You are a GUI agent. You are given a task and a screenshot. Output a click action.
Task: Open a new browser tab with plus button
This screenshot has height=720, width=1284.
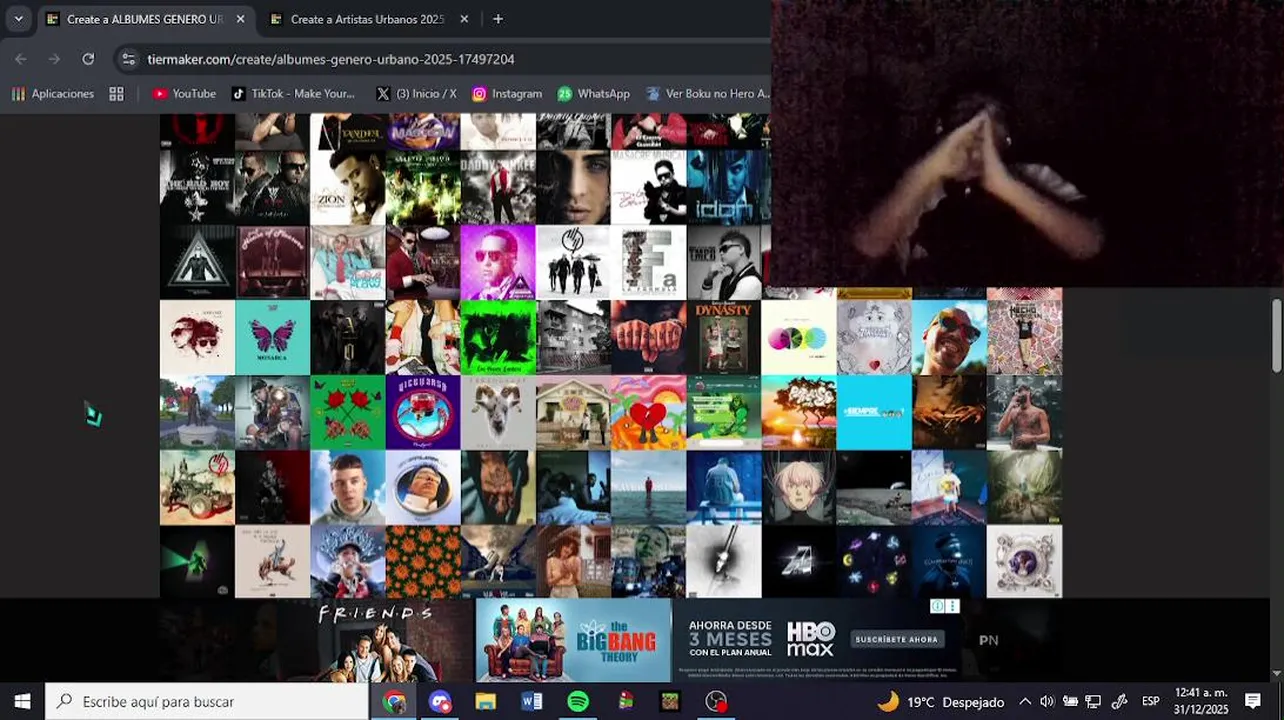pos(498,19)
